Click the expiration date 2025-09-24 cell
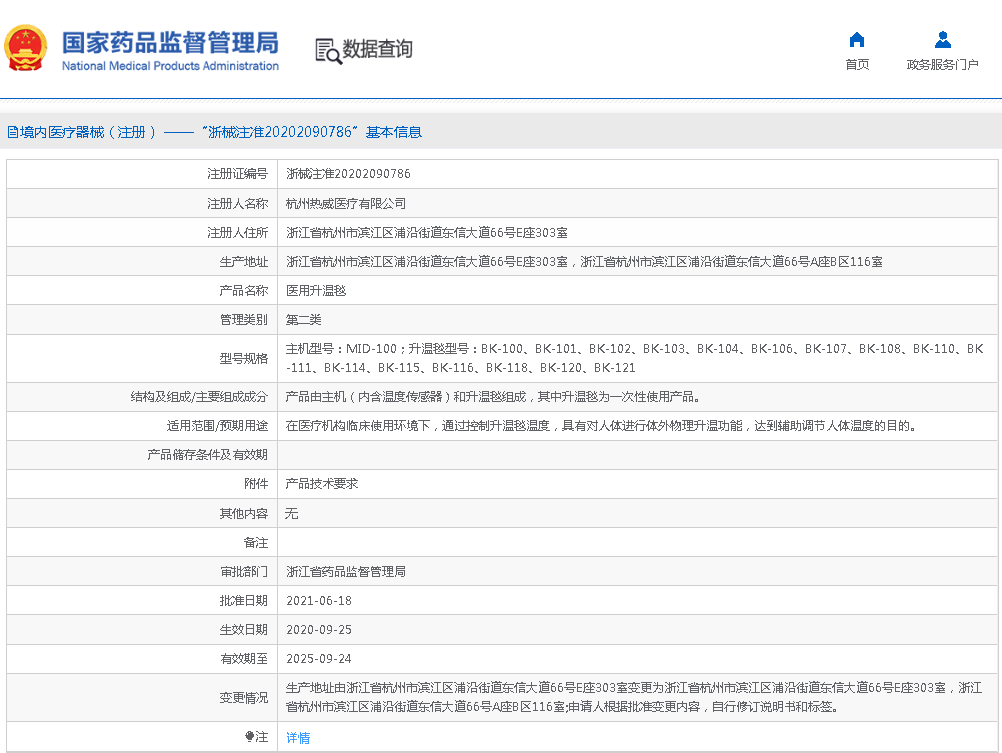The width and height of the screenshot is (1002, 753). pyautogui.click(x=322, y=659)
